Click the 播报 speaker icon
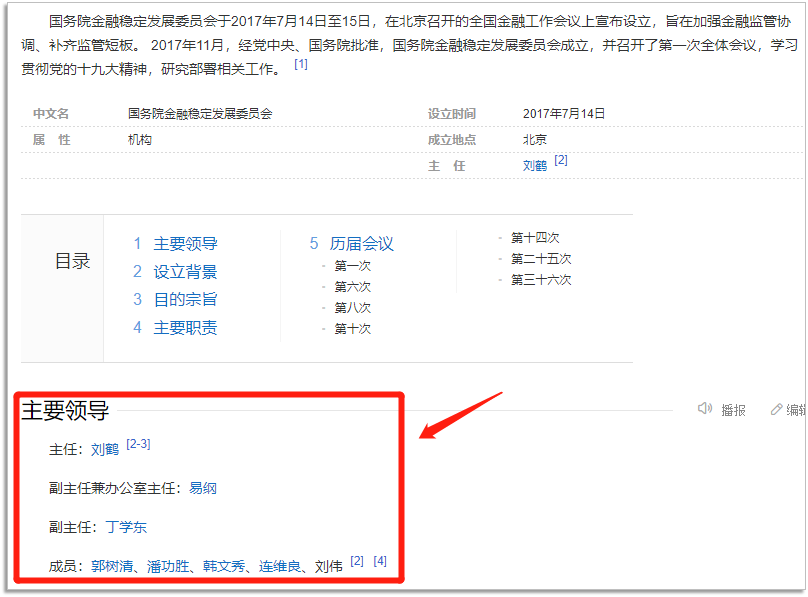808x597 pixels. (x=707, y=408)
